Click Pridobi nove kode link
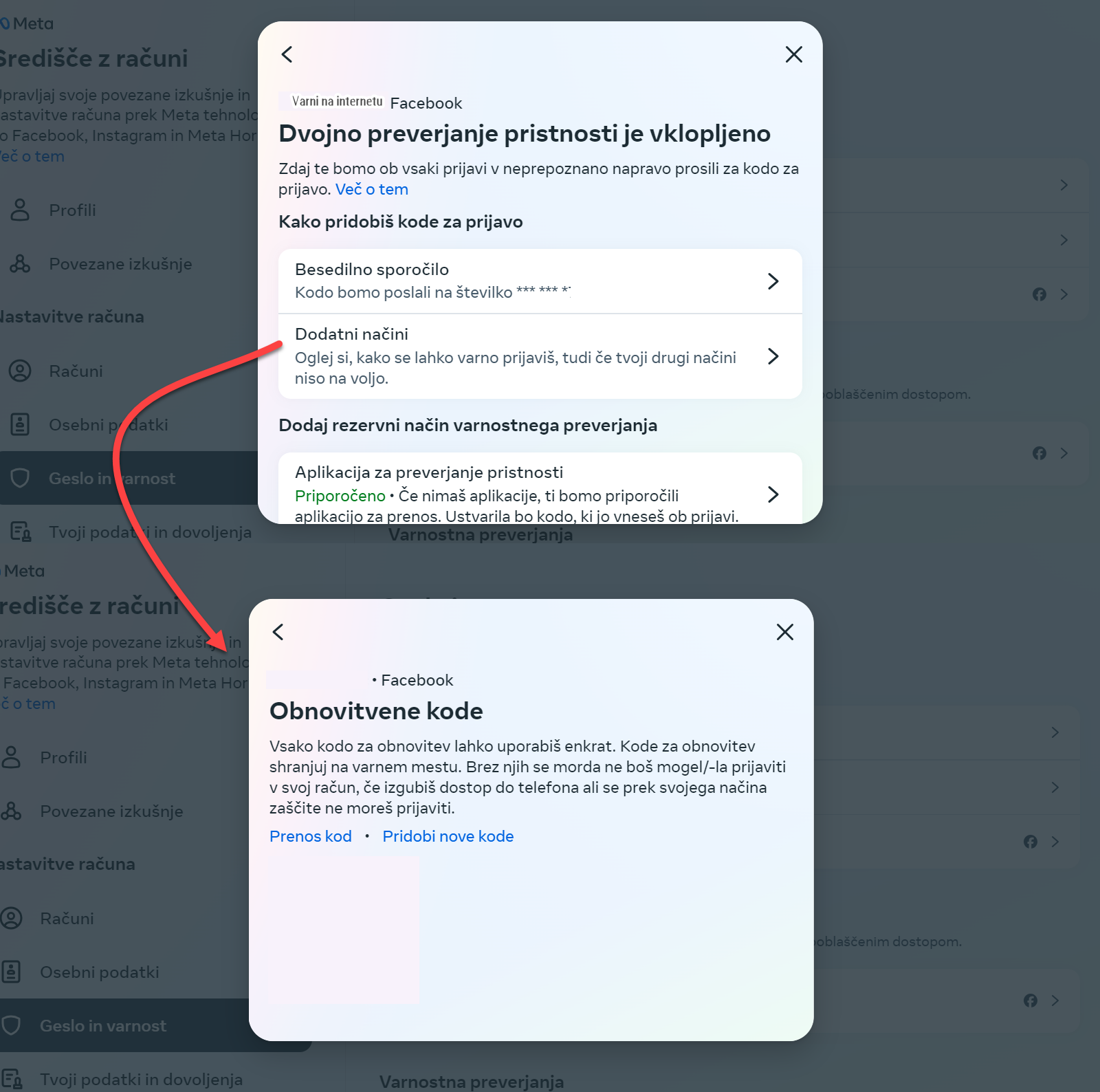The height and width of the screenshot is (1092, 1100). coord(448,836)
